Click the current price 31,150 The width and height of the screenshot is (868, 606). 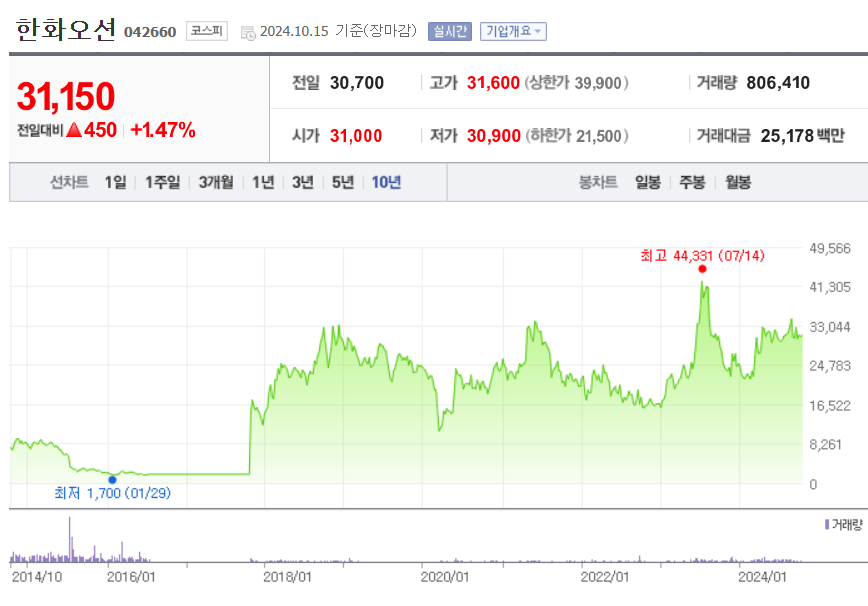66,96
